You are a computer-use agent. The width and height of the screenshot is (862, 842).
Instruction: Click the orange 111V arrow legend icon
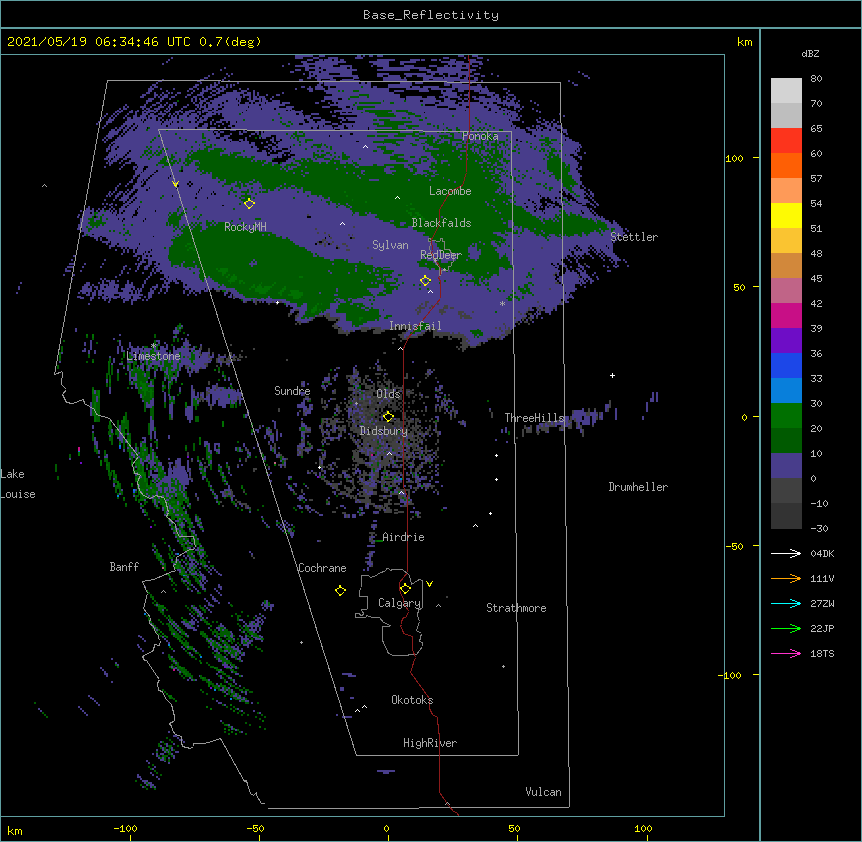tap(786, 578)
